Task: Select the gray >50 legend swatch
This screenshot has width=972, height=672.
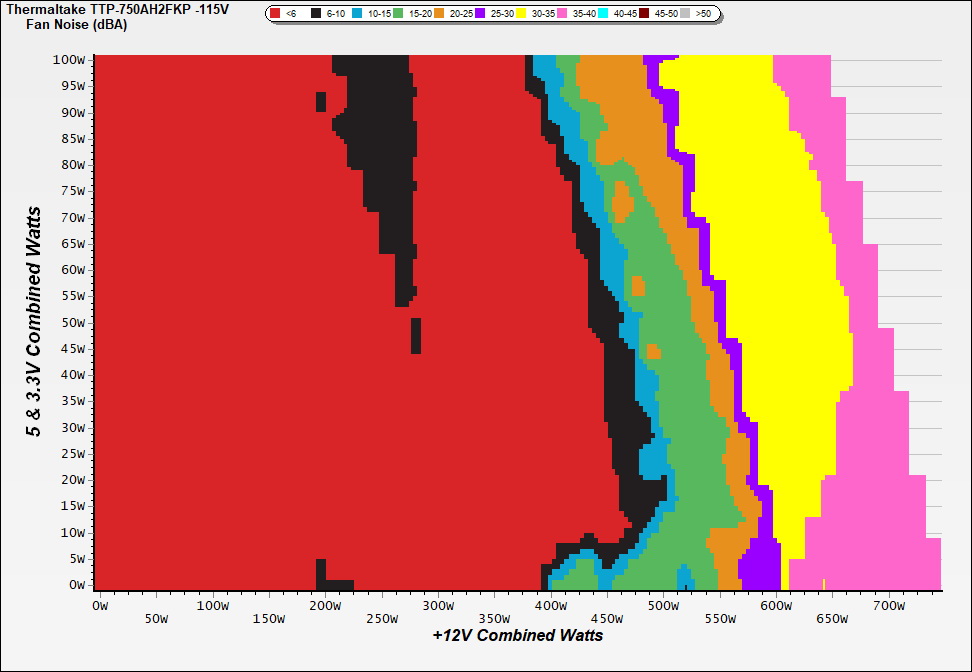Action: [685, 14]
